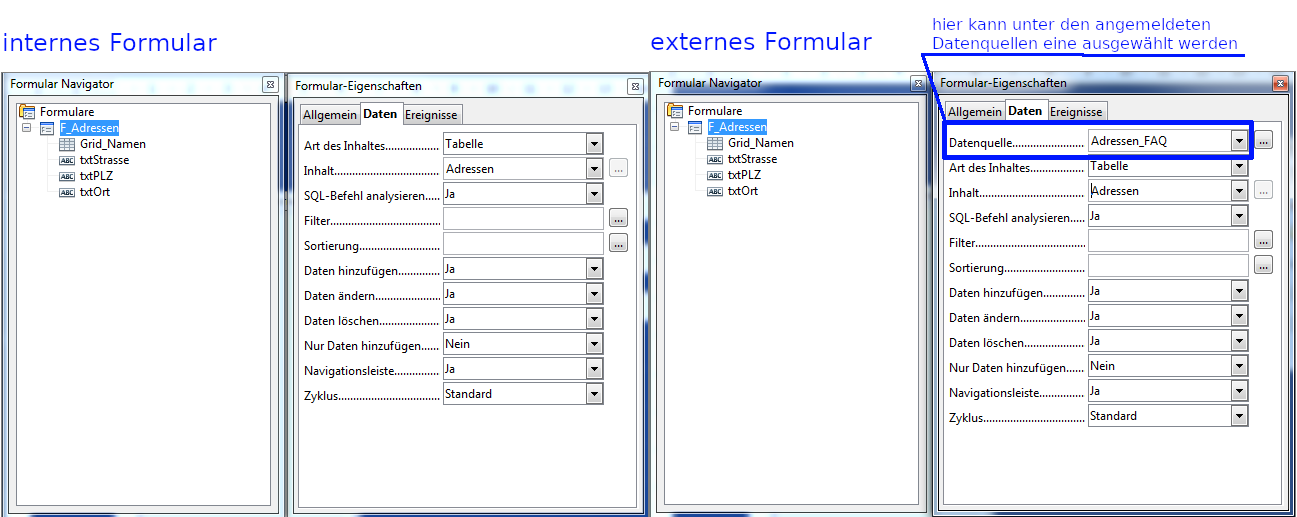The width and height of the screenshot is (1297, 517).
Task: Click Sortierung text field in internal properties
Action: [x=523, y=243]
